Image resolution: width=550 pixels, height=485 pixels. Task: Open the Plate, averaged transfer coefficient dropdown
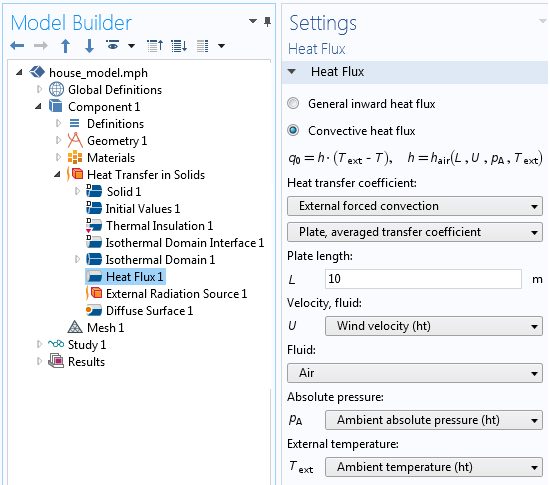pyautogui.click(x=415, y=232)
